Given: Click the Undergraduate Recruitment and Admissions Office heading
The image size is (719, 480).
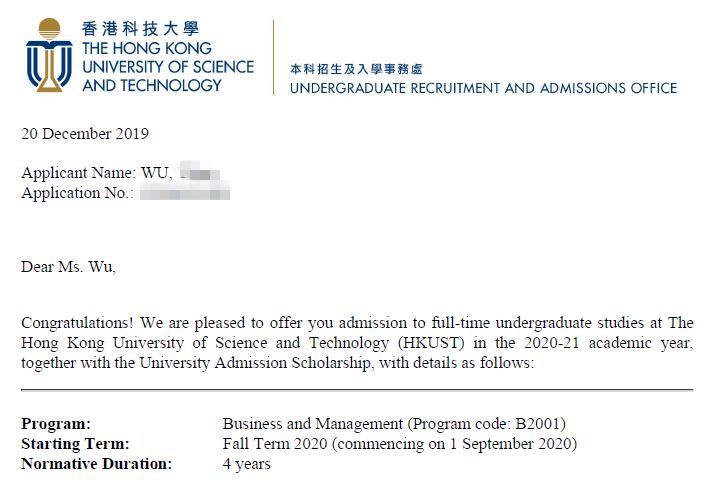Looking at the screenshot, I should click(483, 88).
